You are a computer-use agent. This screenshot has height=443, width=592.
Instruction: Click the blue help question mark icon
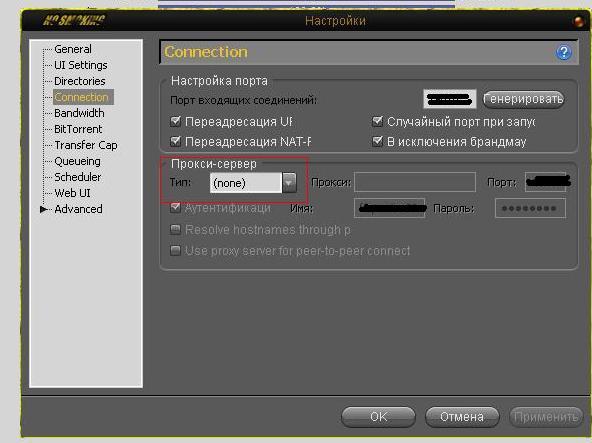point(564,52)
